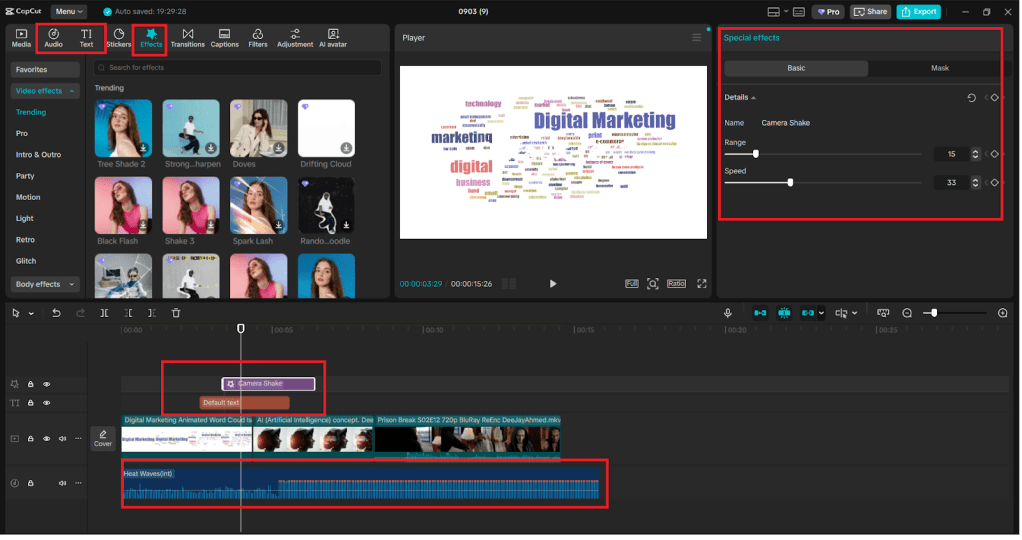Click the Export button
This screenshot has width=1022, height=540.
[x=918, y=12]
